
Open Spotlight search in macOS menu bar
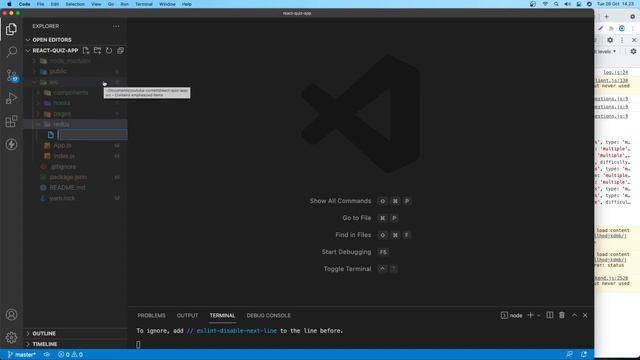coord(556,4)
